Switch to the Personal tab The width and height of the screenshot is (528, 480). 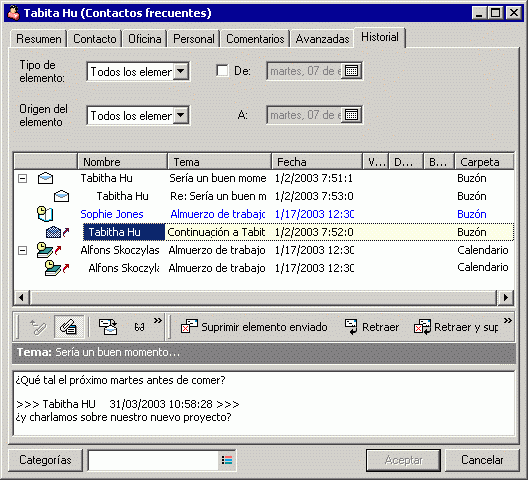click(194, 39)
